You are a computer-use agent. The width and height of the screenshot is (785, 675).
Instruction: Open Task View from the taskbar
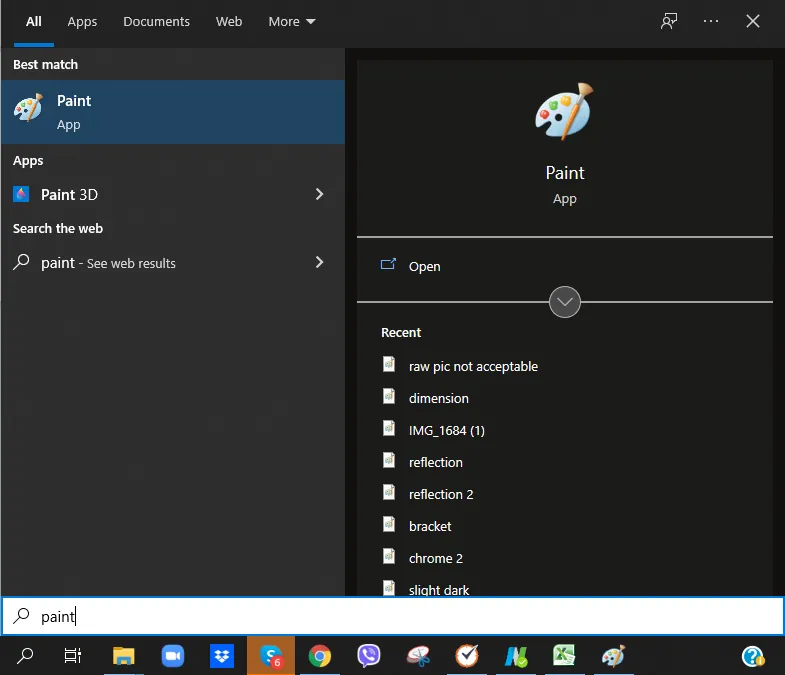click(73, 655)
